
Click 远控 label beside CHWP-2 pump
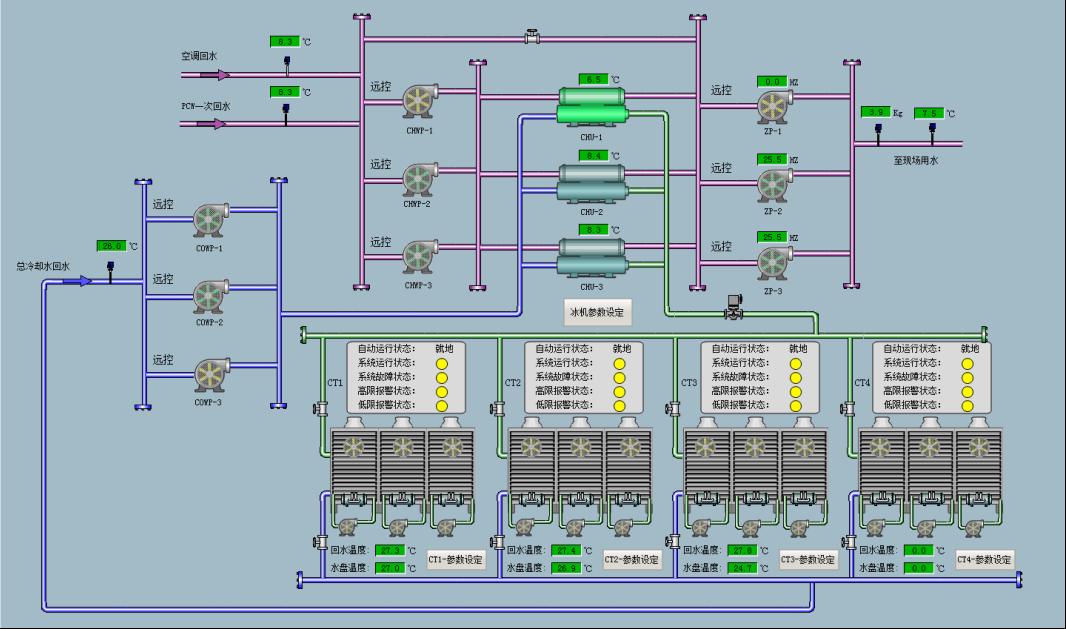pos(381,165)
